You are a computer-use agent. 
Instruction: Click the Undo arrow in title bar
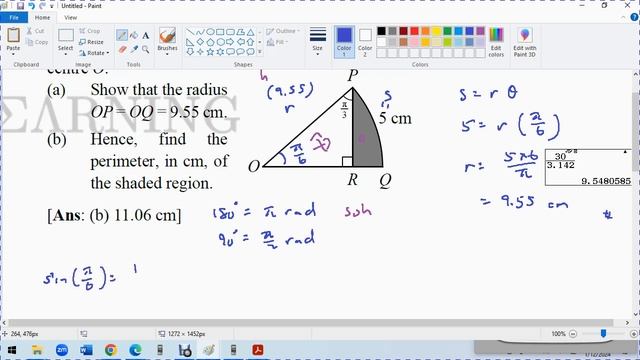pyautogui.click(x=31, y=6)
